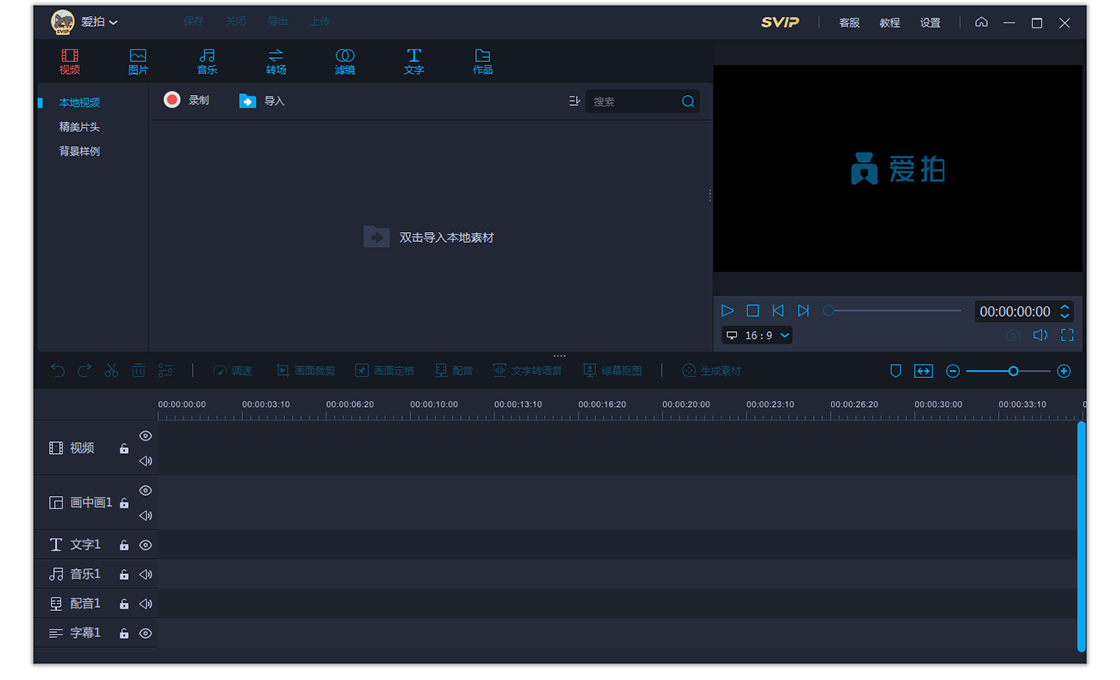The width and height of the screenshot is (1120, 680).
Task: Enter fullscreen preview mode
Action: 1067,336
